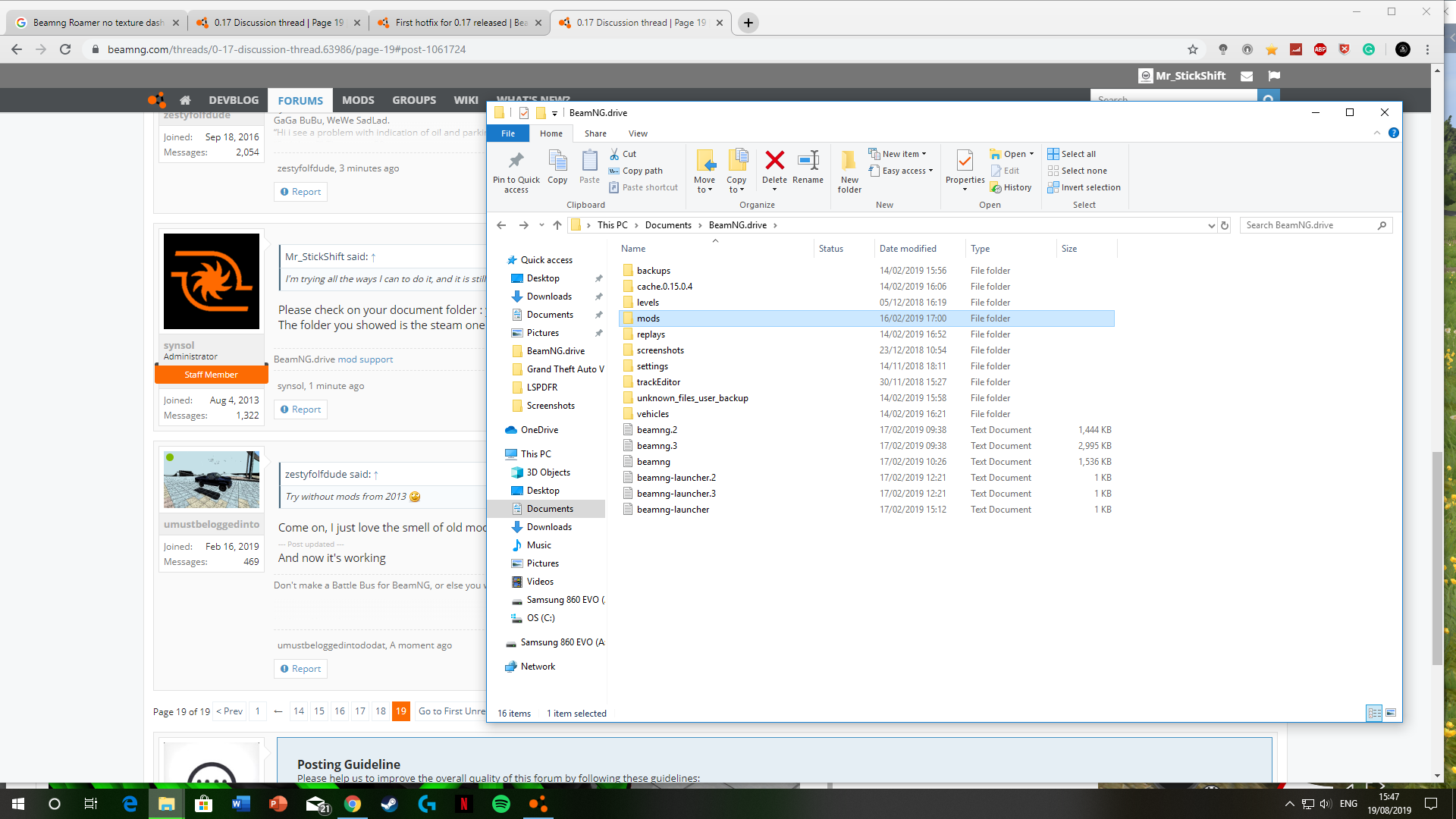This screenshot has height=819, width=1456.
Task: Open Windows notification center
Action: click(x=1431, y=804)
